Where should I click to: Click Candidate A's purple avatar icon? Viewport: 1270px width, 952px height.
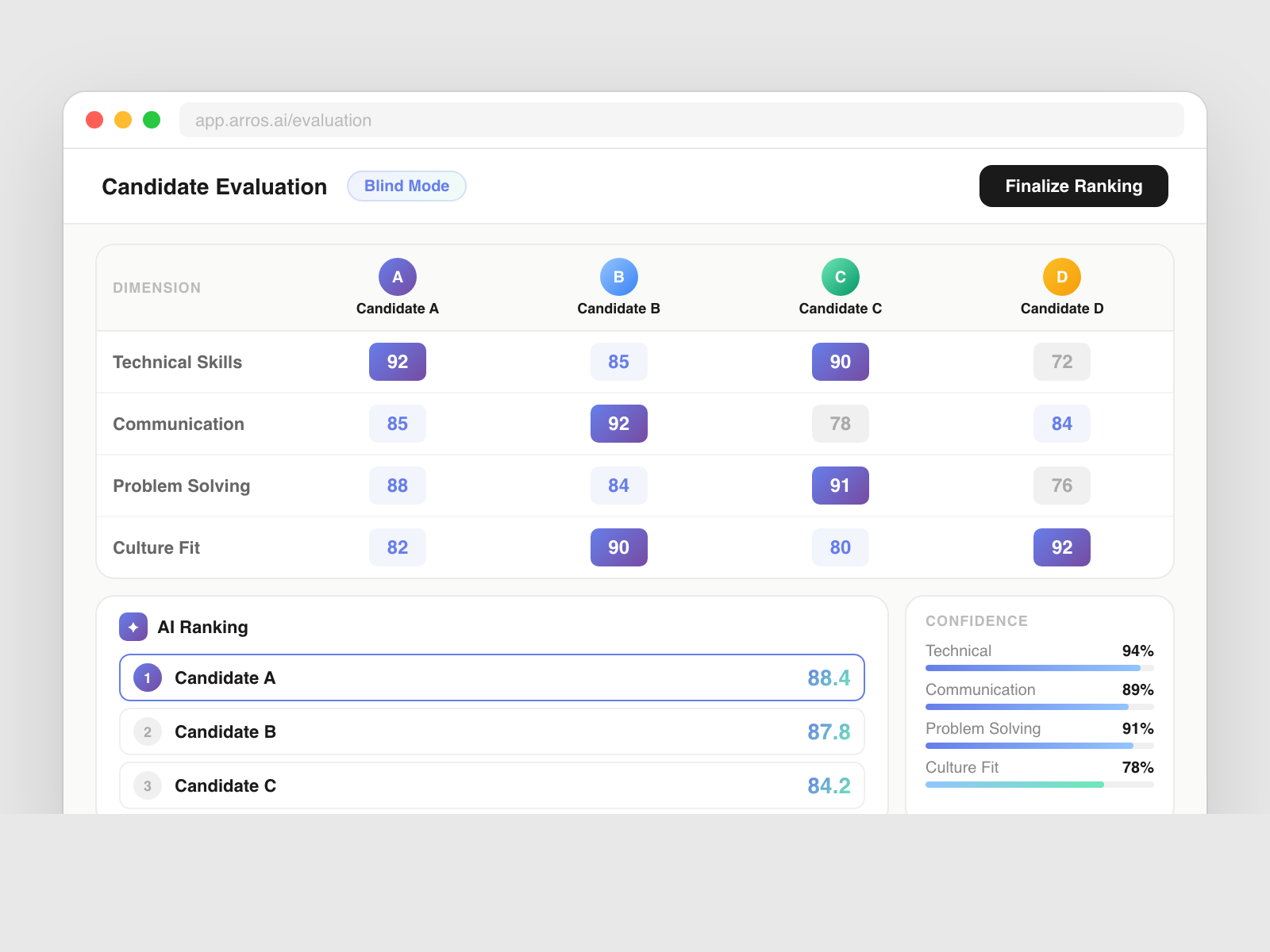(x=398, y=277)
